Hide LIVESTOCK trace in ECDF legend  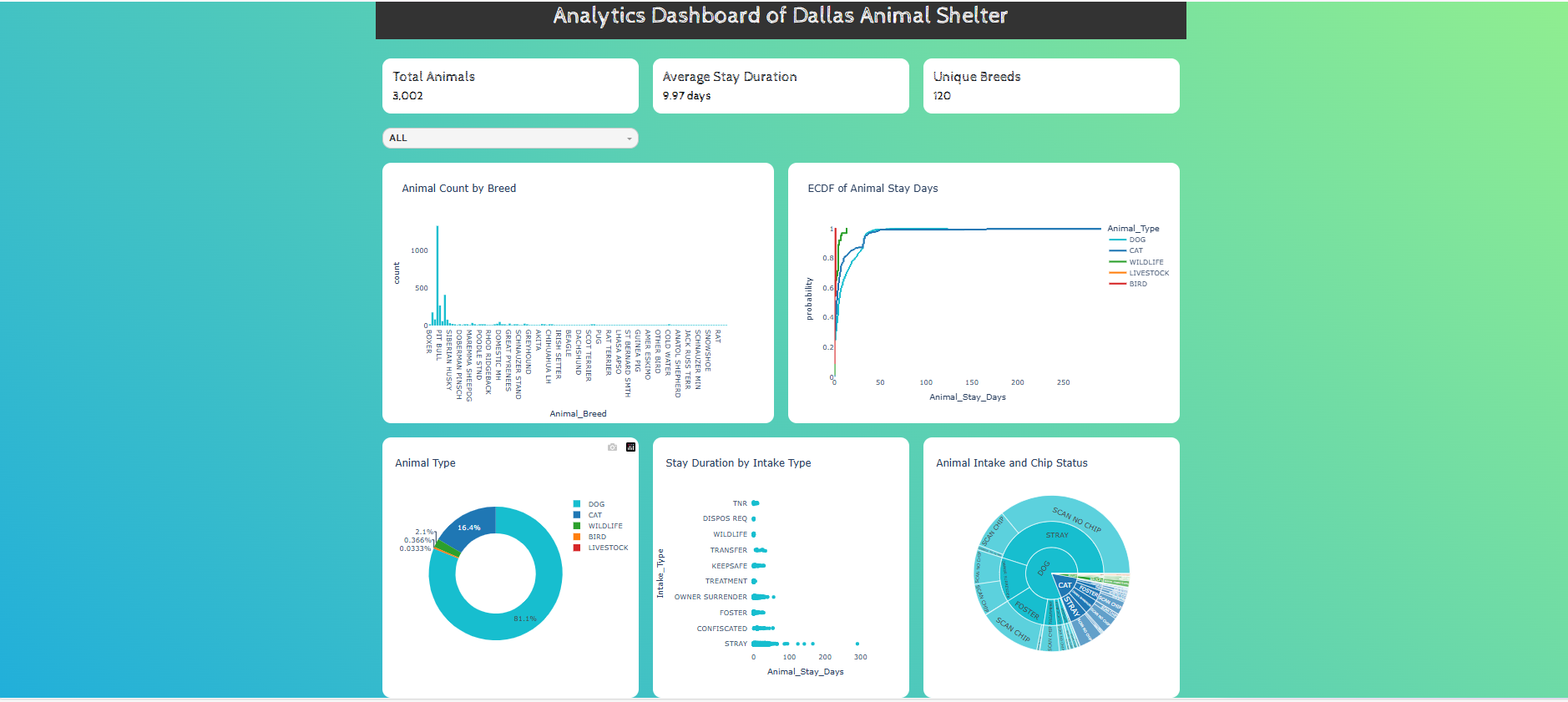click(1148, 273)
